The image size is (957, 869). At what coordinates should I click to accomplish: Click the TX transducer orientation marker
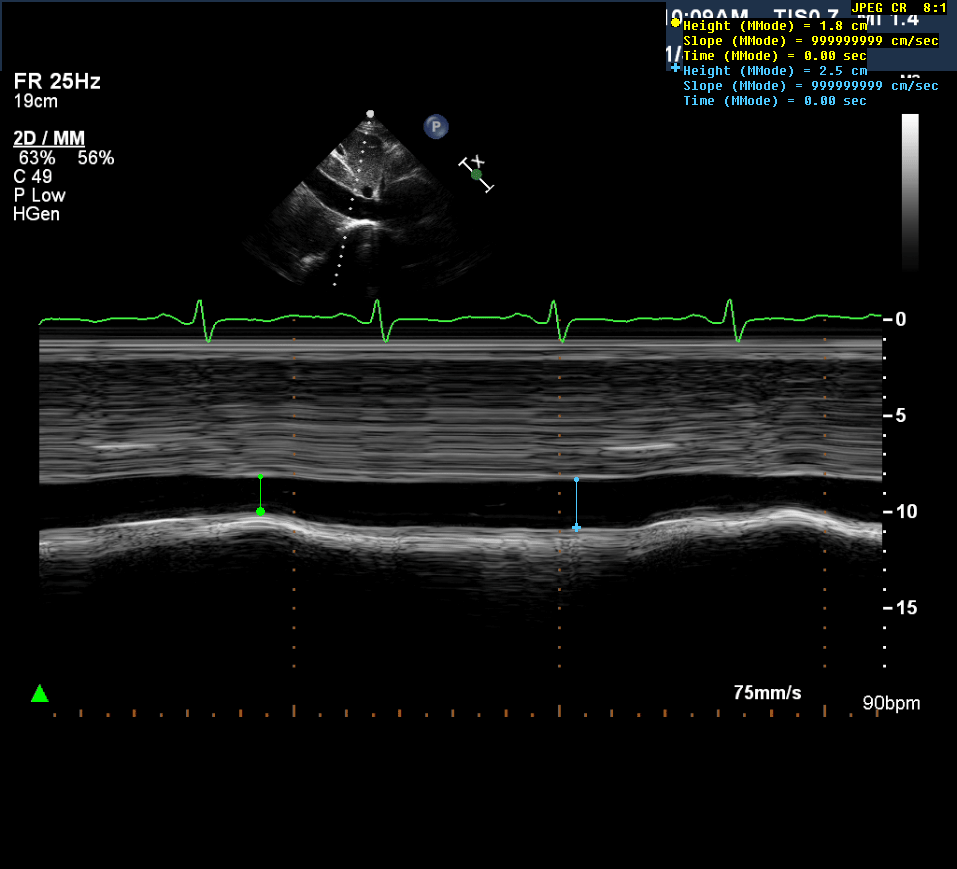pos(476,173)
